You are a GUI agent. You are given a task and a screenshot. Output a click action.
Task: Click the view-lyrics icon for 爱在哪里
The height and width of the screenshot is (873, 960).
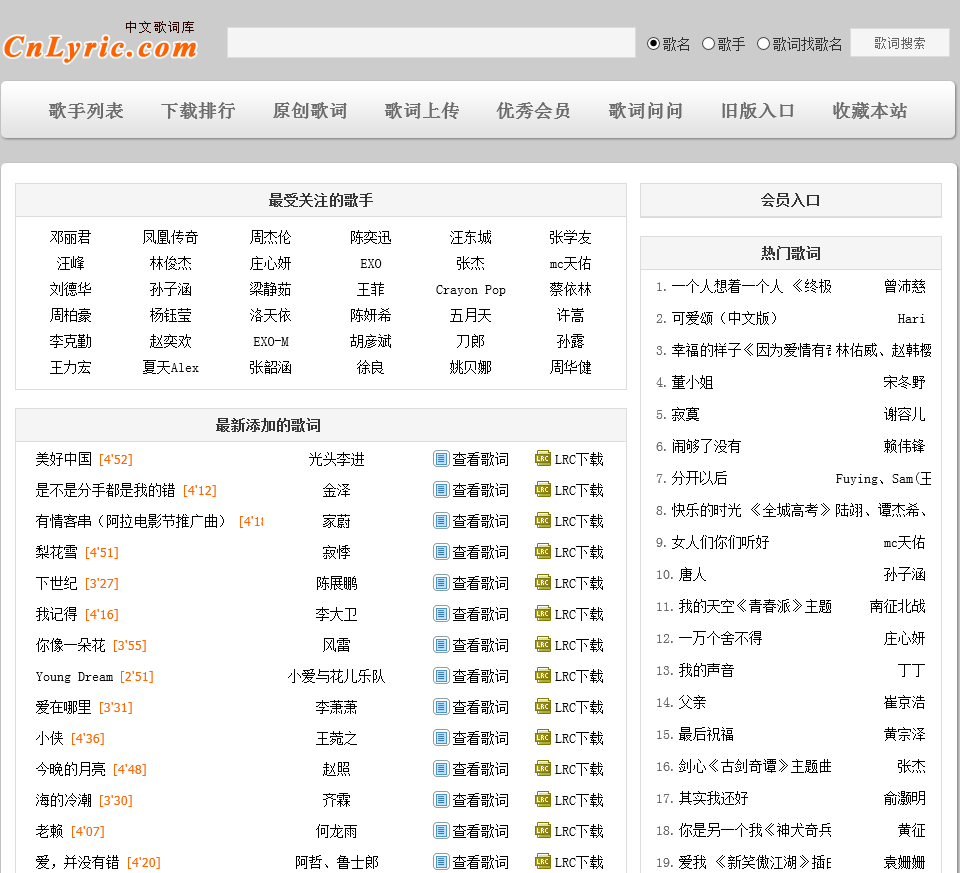click(441, 707)
